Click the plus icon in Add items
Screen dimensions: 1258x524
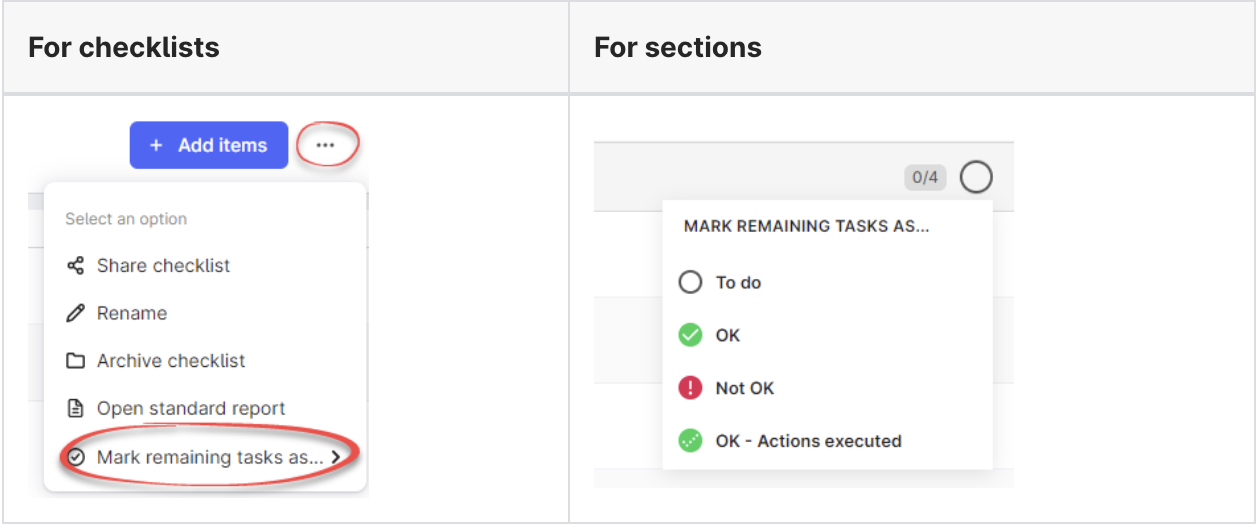tap(156, 145)
